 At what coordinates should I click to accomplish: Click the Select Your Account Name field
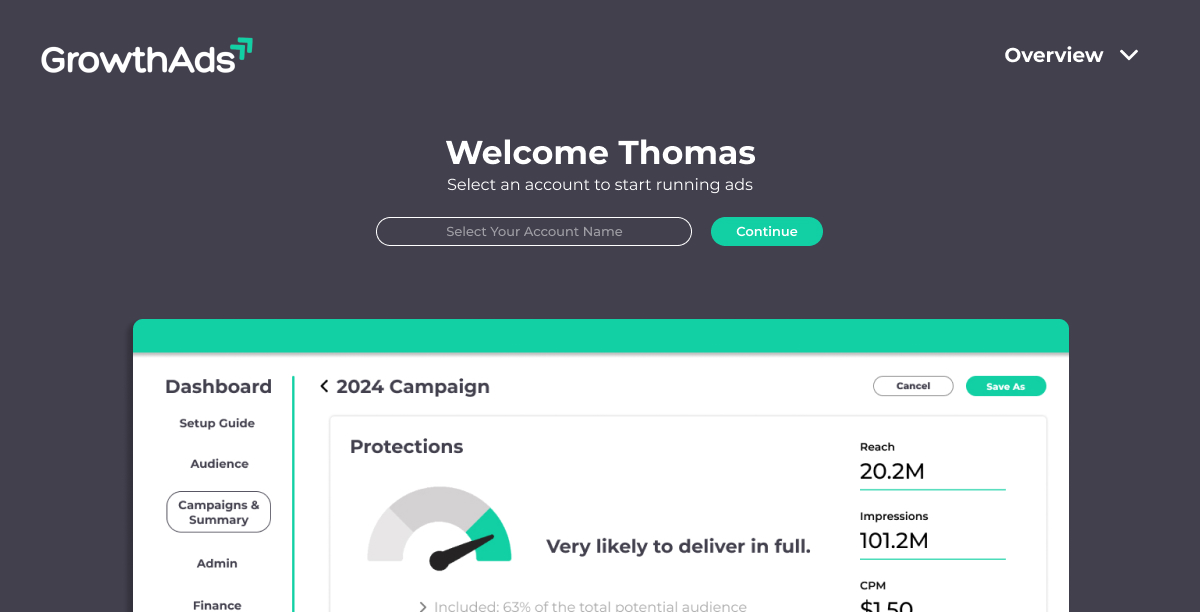(534, 231)
